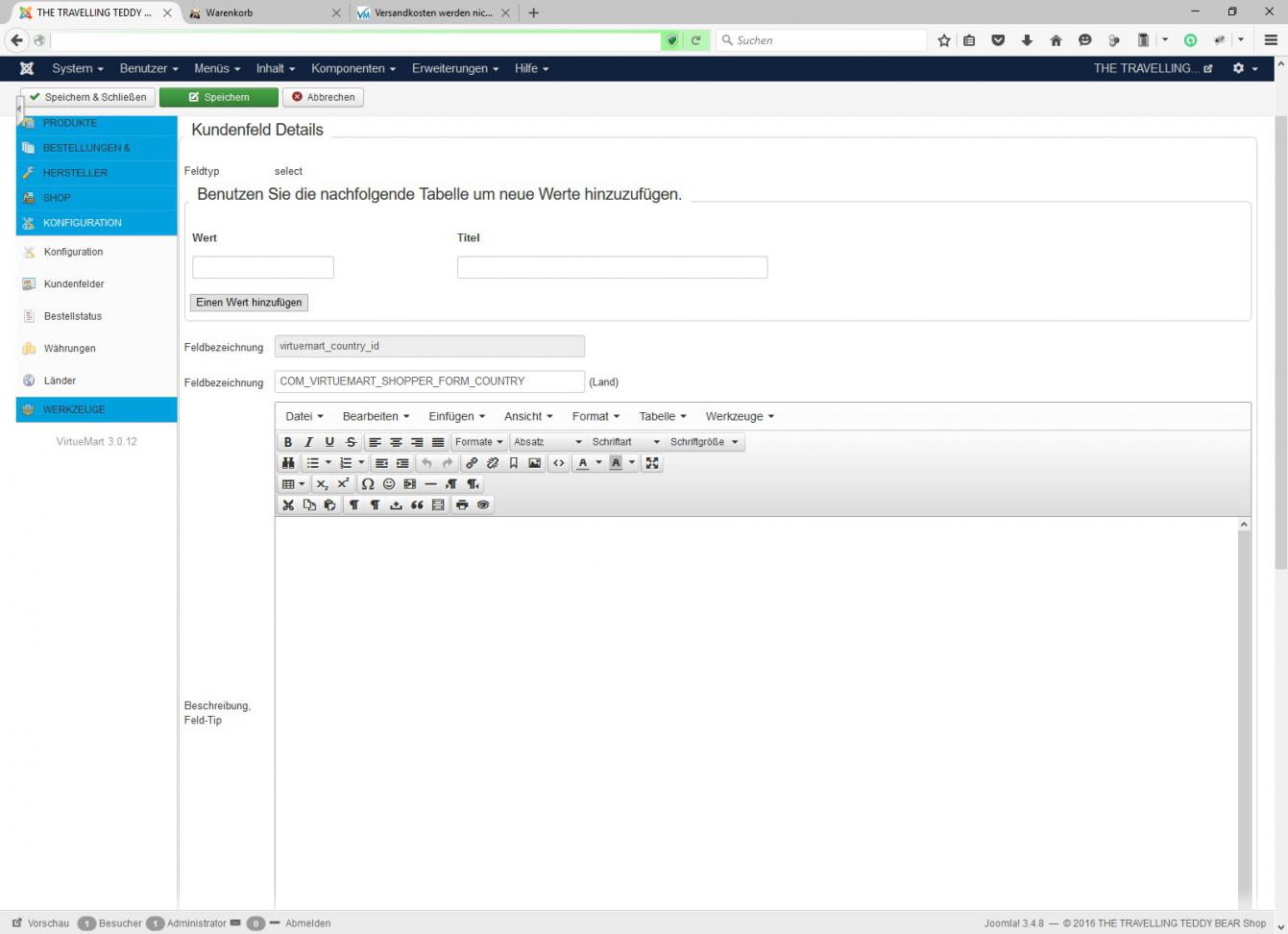Click the Omega special character icon
The height and width of the screenshot is (934, 1288).
coord(368,484)
